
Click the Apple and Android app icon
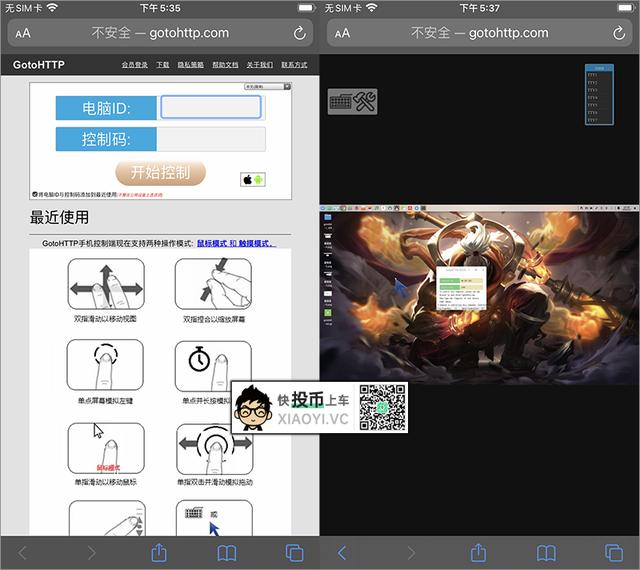(x=253, y=179)
